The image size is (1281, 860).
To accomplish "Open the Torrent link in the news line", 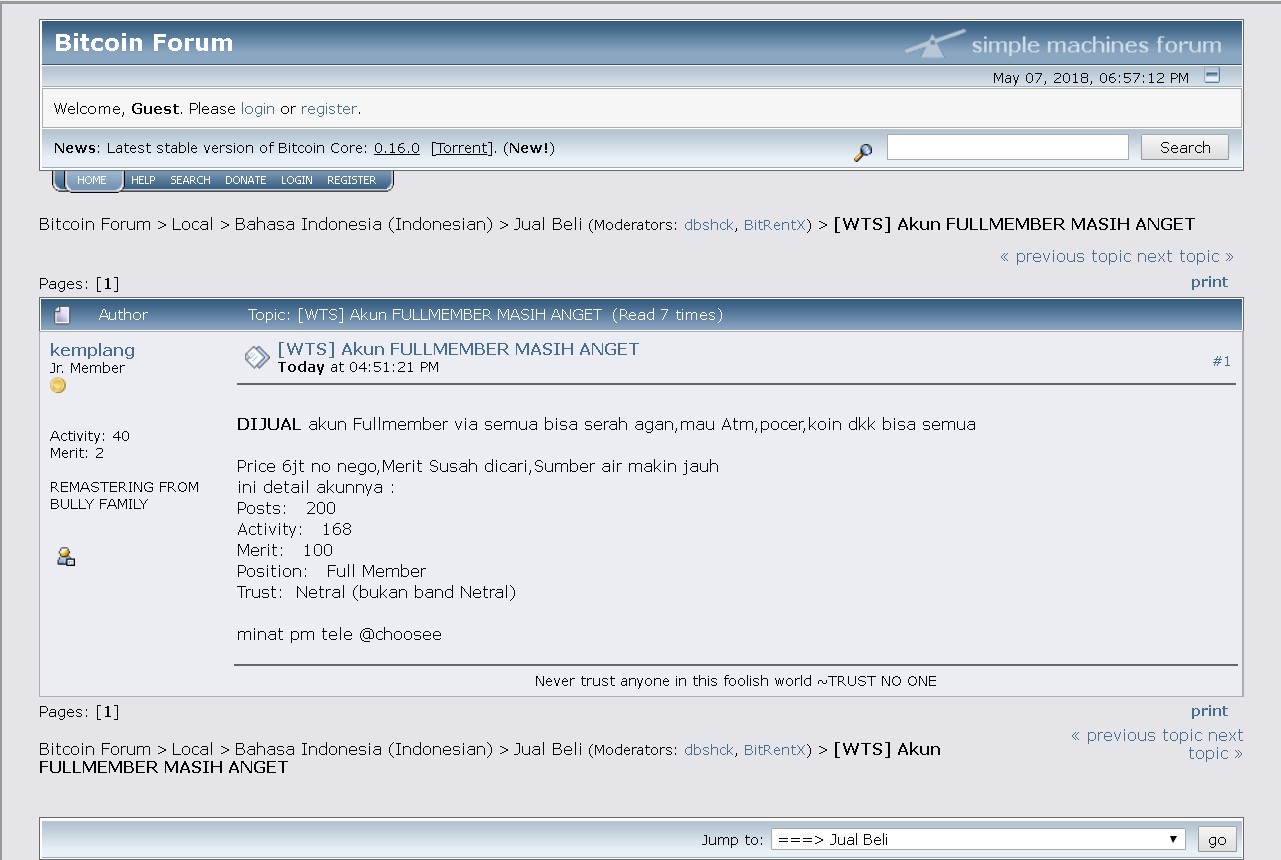I will (463, 148).
